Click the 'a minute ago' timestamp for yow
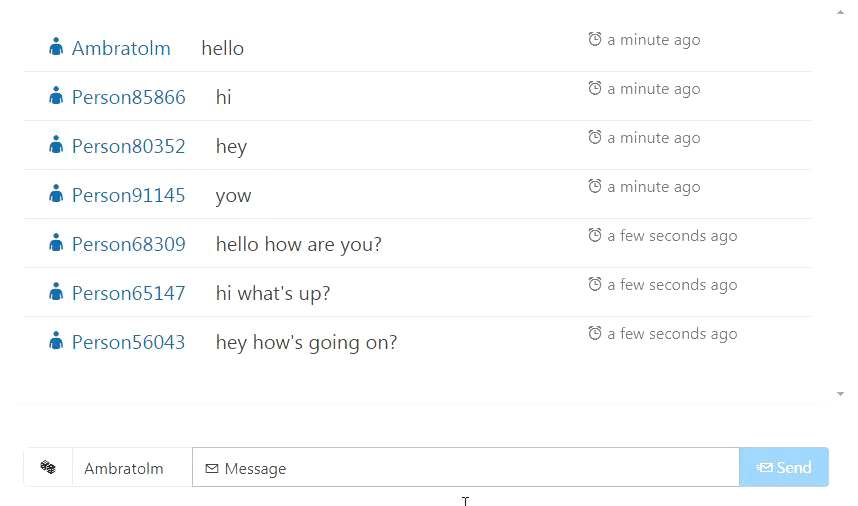Viewport: 858px width, 506px height. [653, 187]
